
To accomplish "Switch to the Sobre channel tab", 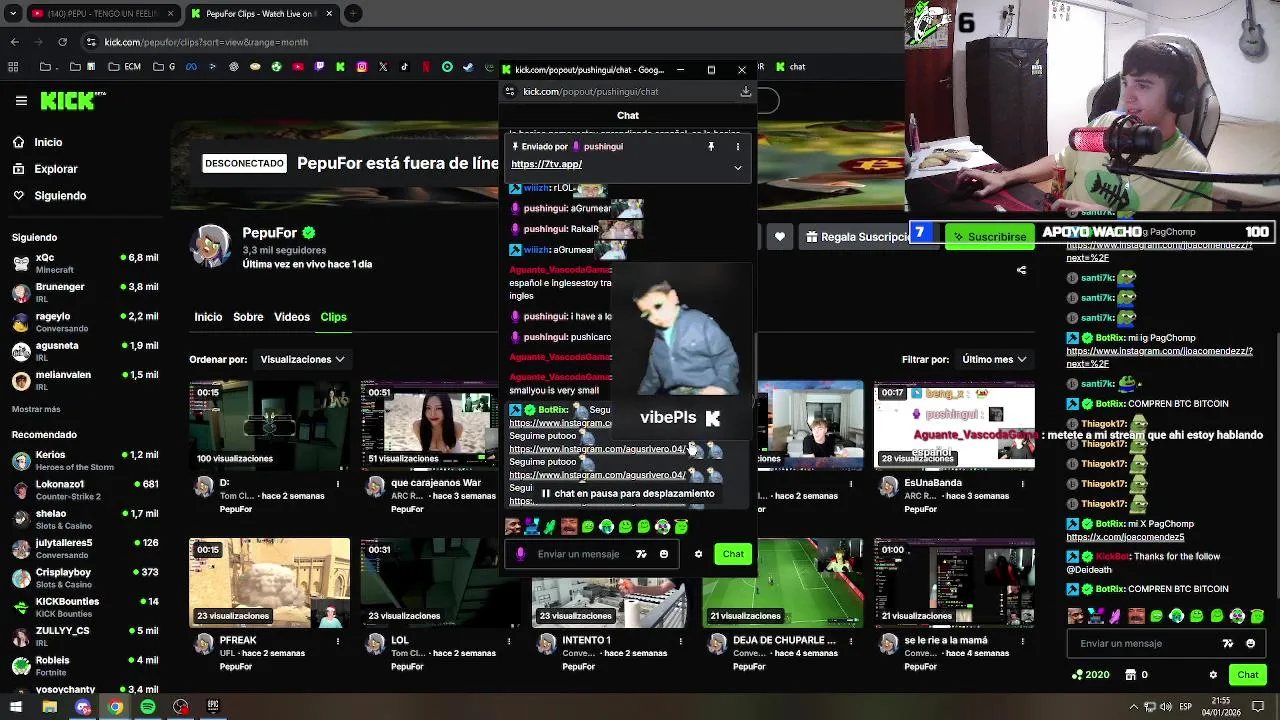I will click(x=248, y=317).
